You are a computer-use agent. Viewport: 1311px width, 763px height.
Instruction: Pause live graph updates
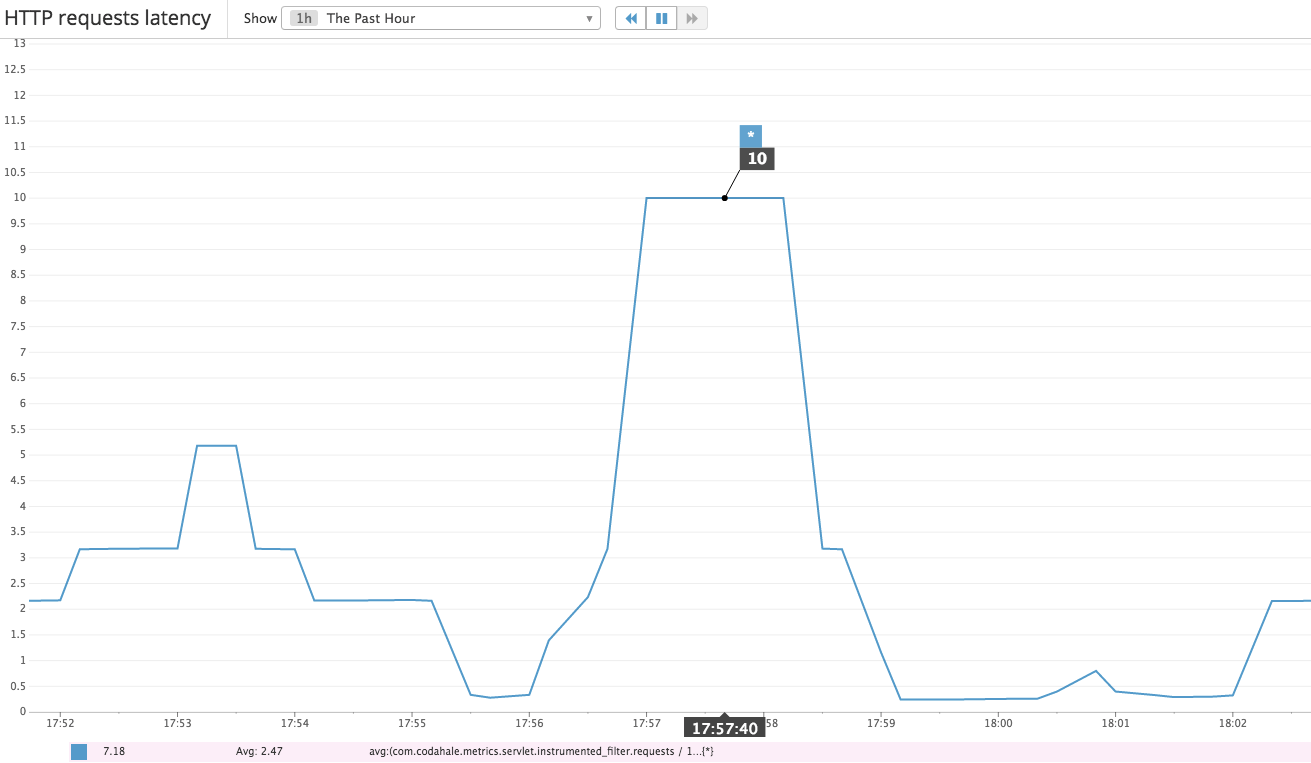tap(661, 18)
